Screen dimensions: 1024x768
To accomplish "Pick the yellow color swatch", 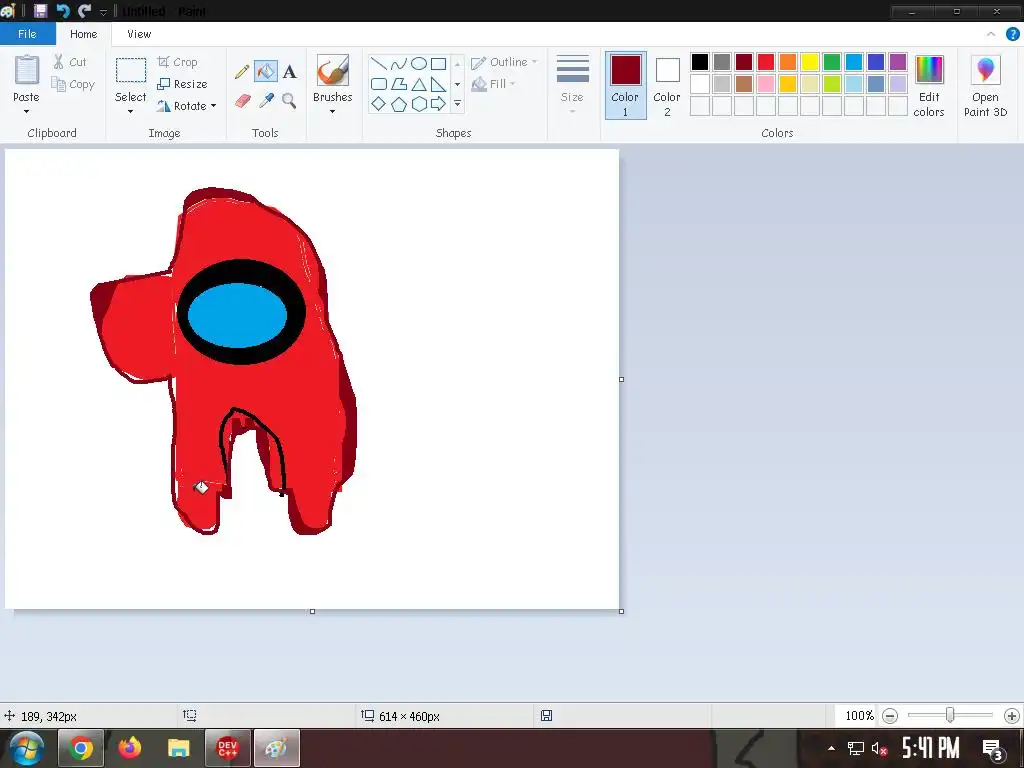I will point(810,62).
